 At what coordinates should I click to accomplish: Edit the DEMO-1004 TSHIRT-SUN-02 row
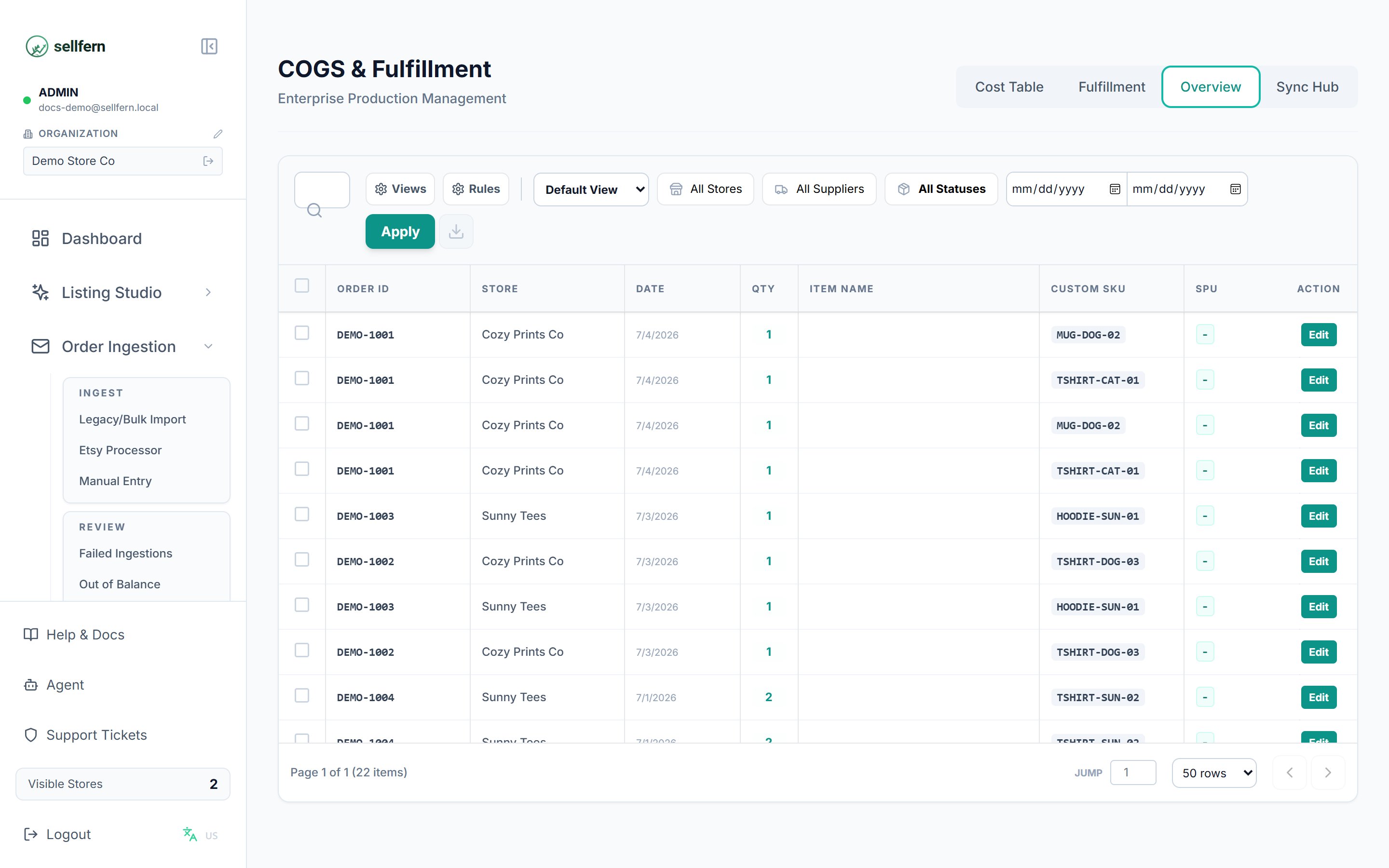coord(1319,697)
